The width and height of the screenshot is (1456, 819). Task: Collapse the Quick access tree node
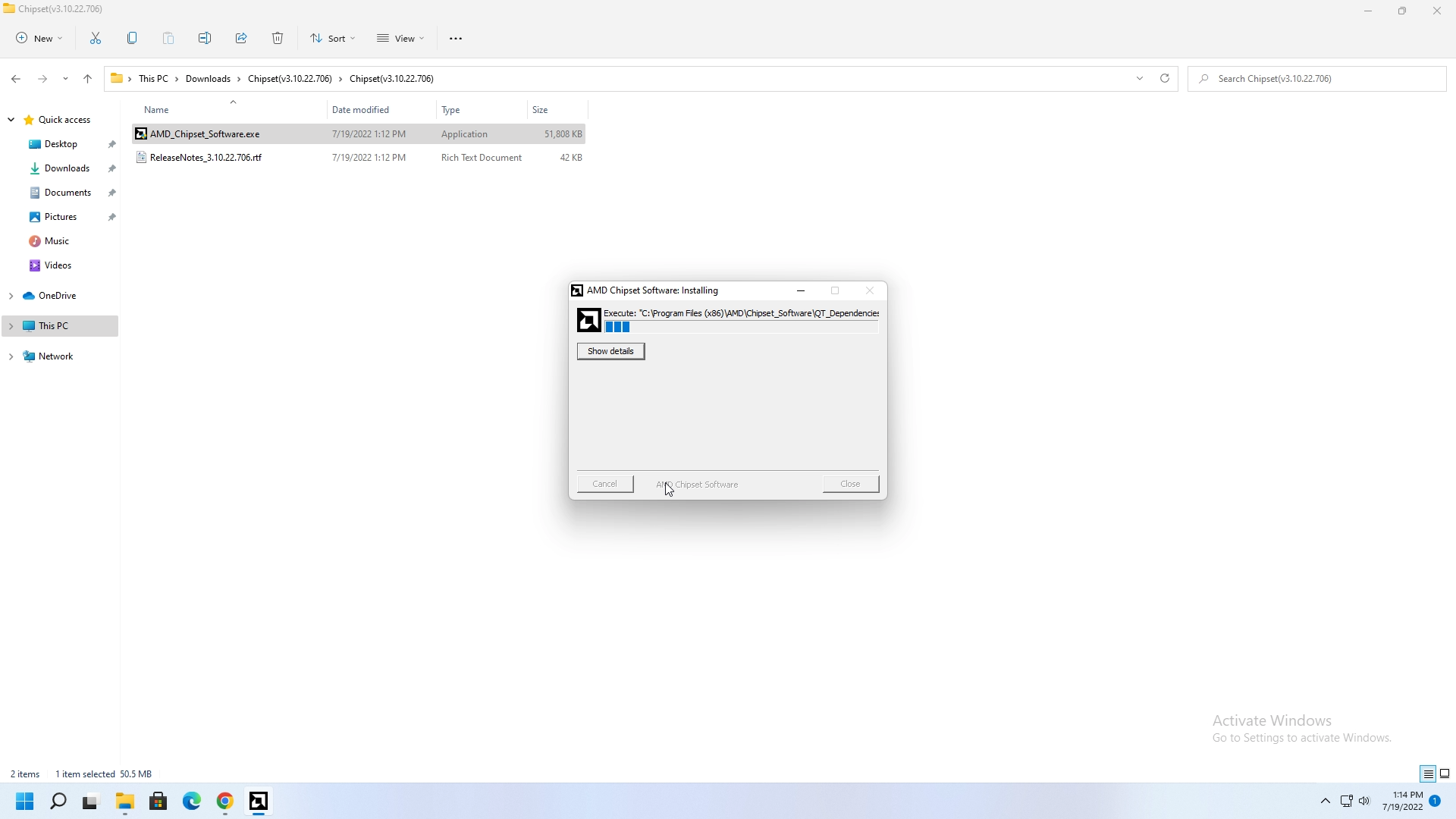11,120
